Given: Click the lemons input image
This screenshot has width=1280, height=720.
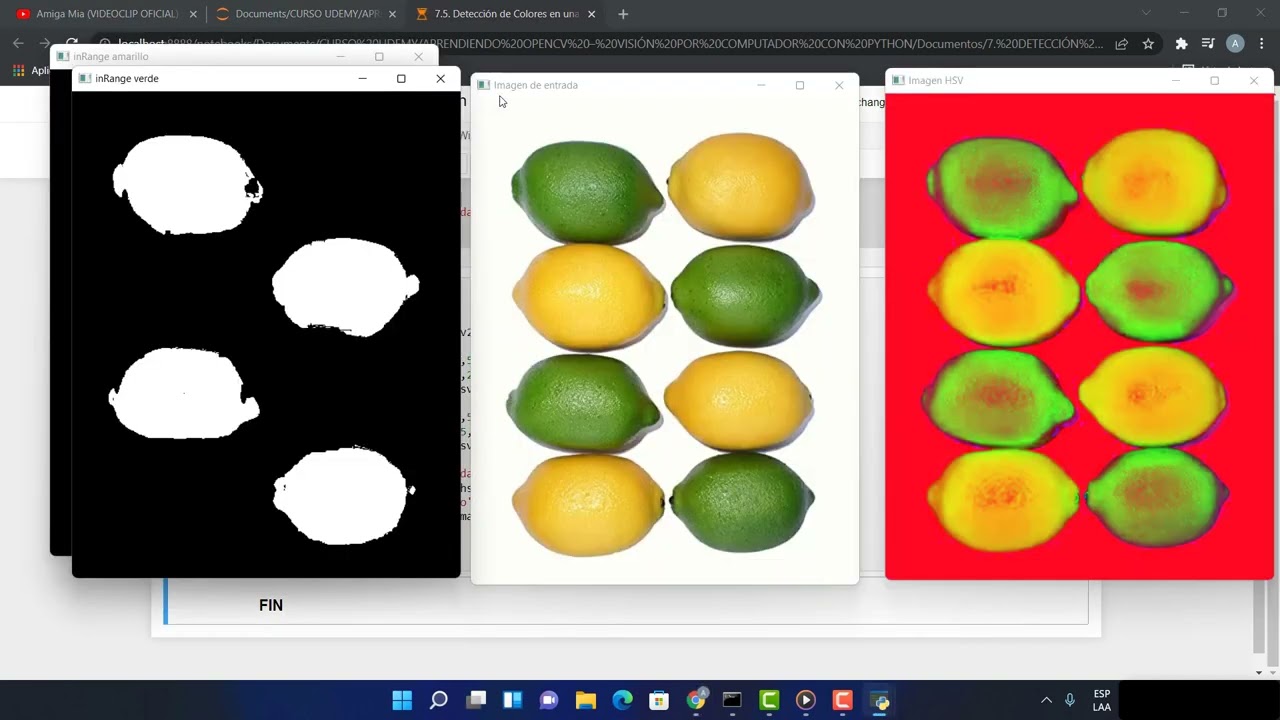Looking at the screenshot, I should [665, 340].
